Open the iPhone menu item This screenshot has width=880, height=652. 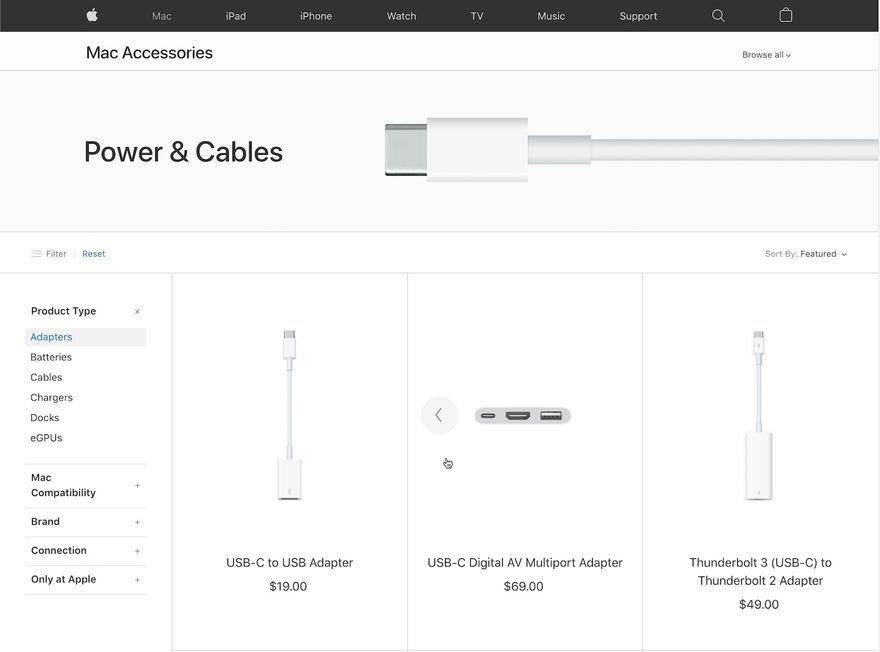pos(316,16)
